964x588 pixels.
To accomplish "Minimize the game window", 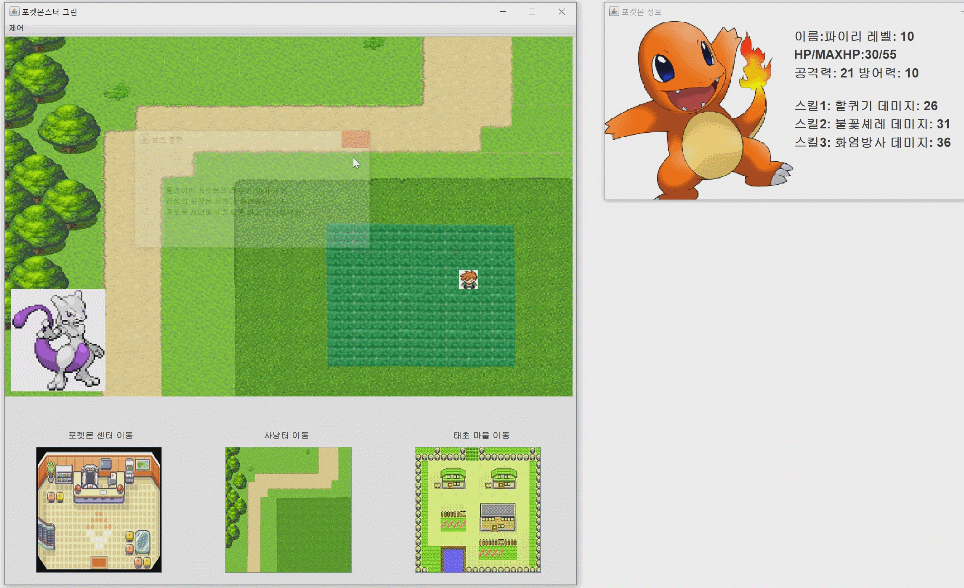I will 503,12.
